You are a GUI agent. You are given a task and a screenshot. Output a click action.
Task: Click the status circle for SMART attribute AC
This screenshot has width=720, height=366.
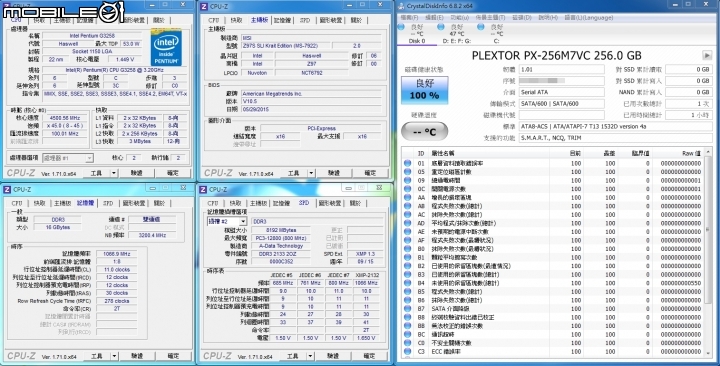point(407,214)
